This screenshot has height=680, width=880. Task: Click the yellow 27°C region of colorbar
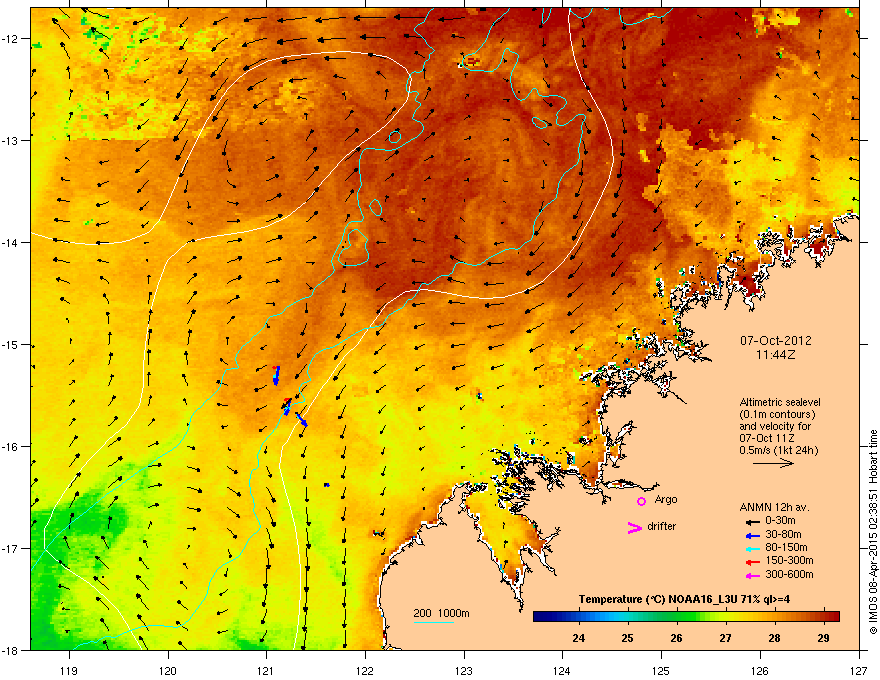click(726, 616)
